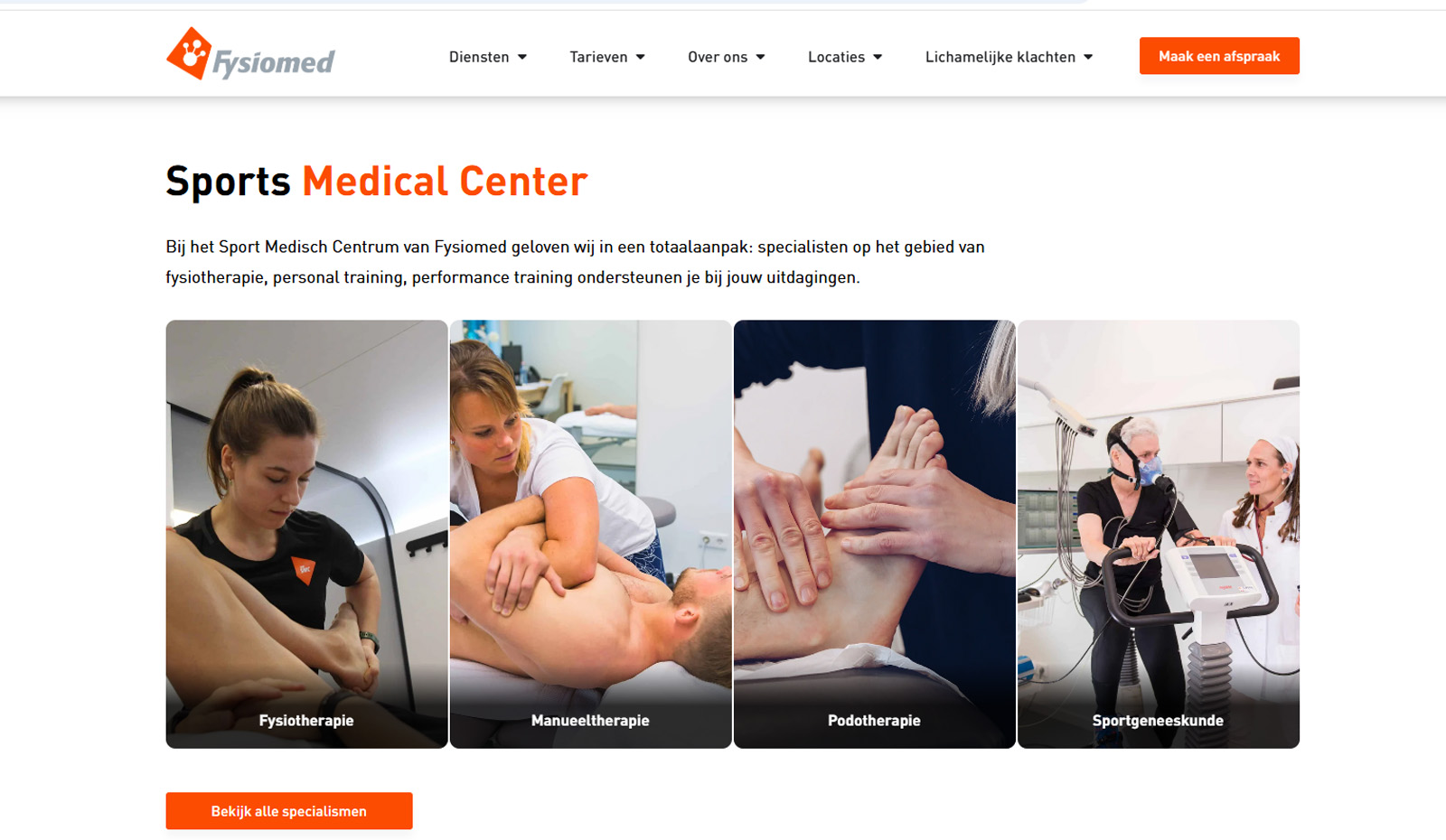Click the Fysiotherapie card label
The image size is (1446, 840).
(306, 721)
